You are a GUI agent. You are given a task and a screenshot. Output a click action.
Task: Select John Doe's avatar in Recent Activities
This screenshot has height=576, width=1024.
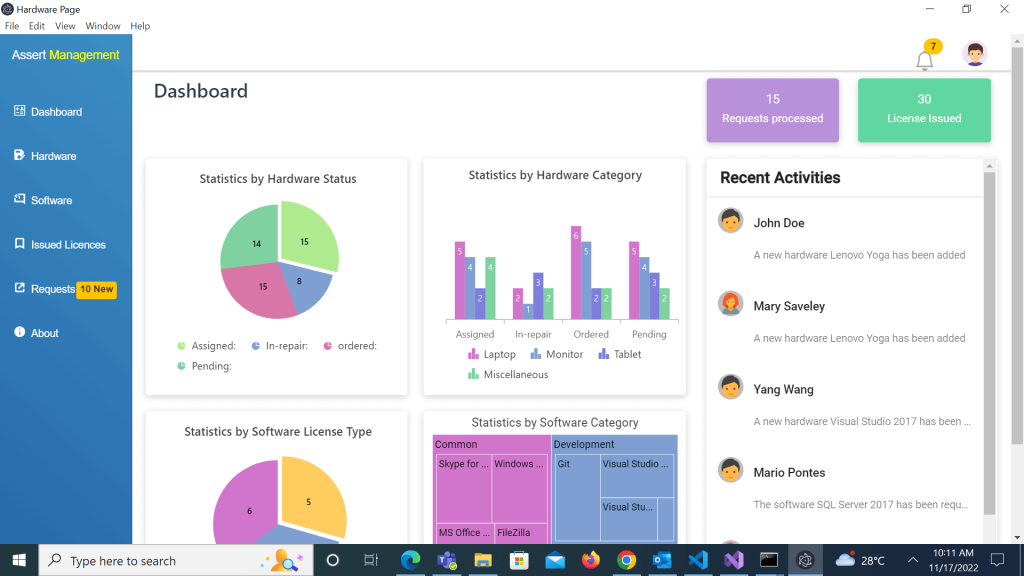coord(730,221)
